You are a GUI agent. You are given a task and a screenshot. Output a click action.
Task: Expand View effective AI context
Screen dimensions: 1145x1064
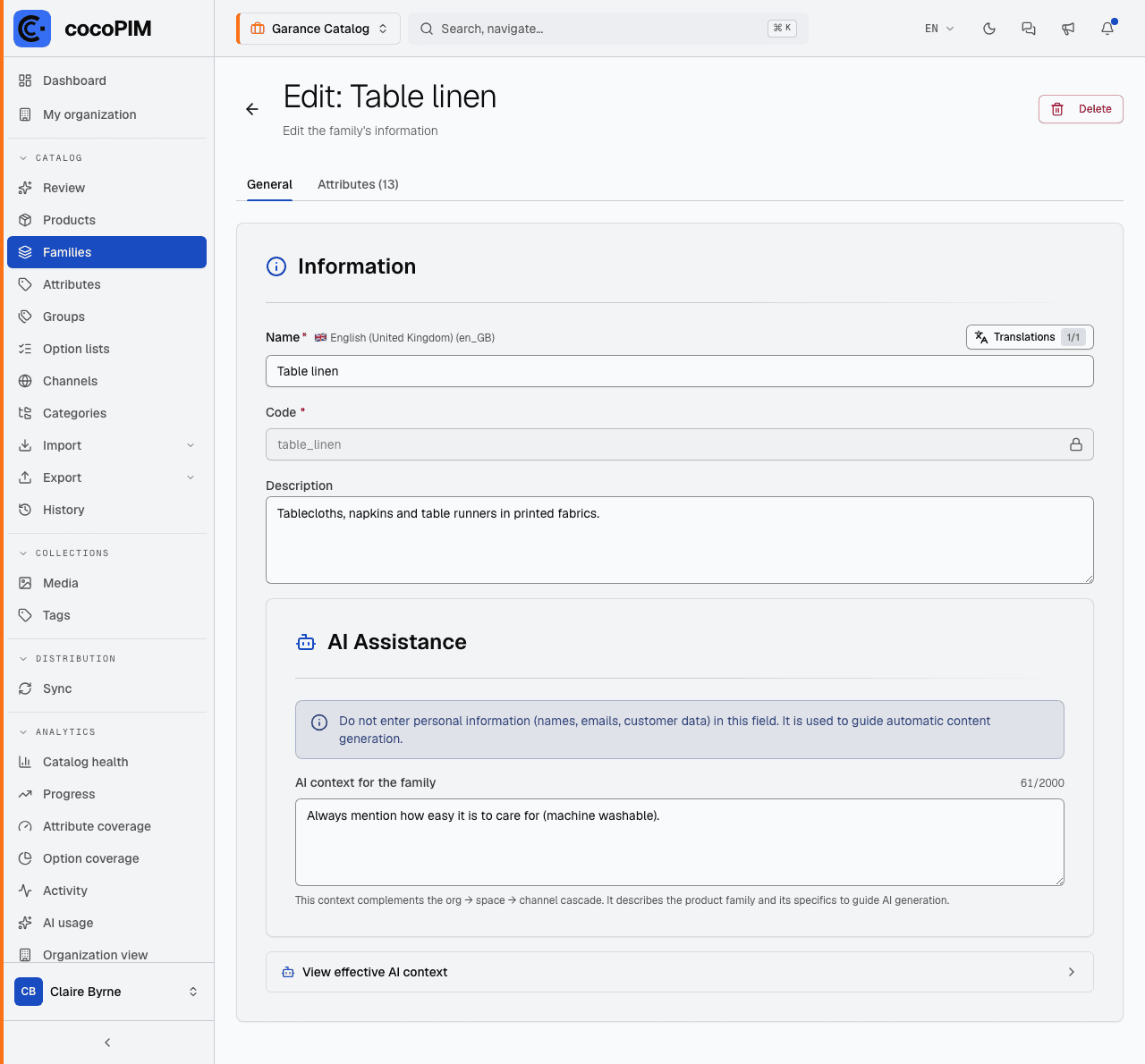click(x=680, y=972)
